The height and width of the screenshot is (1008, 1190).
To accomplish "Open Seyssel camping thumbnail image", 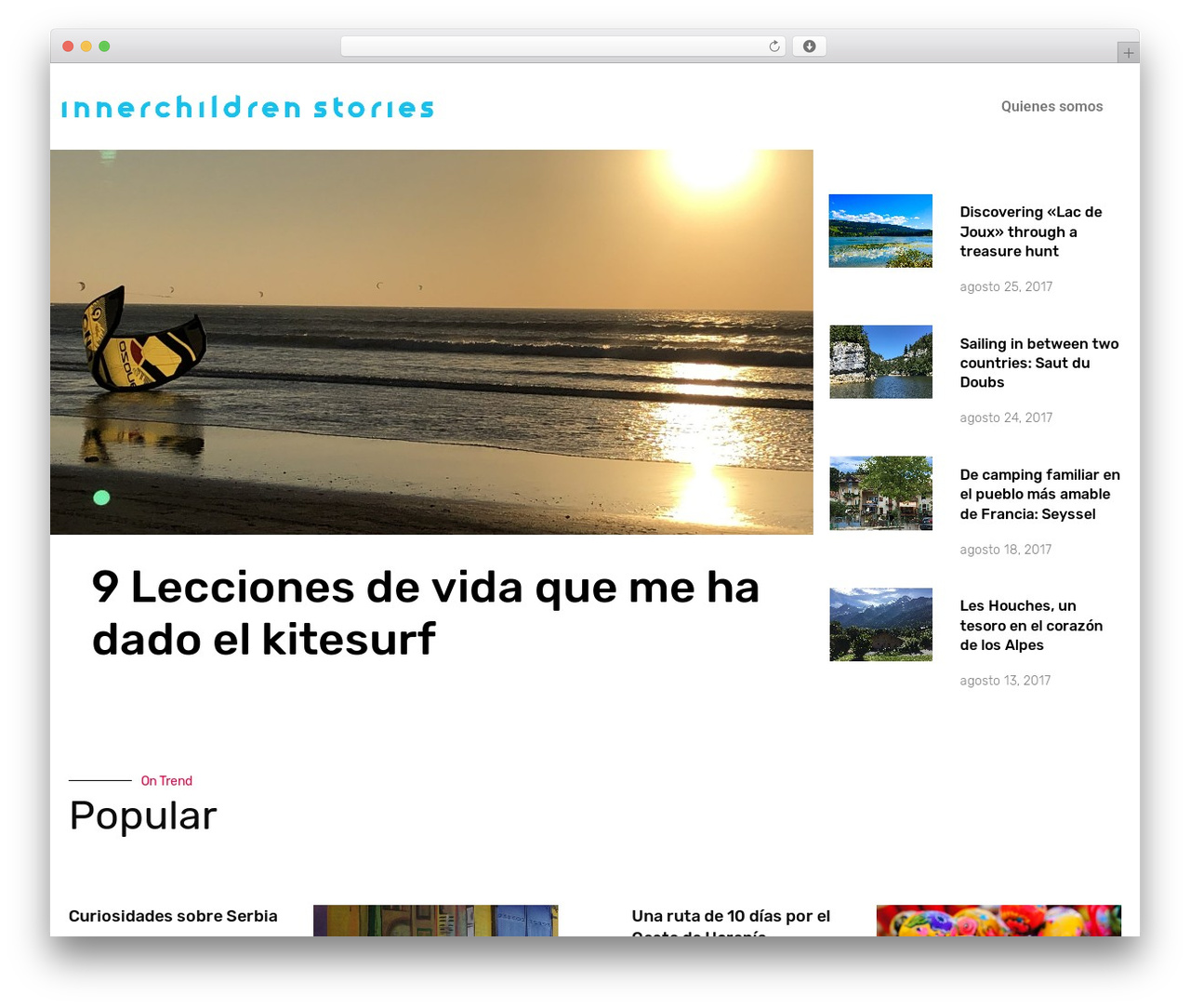I will click(x=880, y=493).
